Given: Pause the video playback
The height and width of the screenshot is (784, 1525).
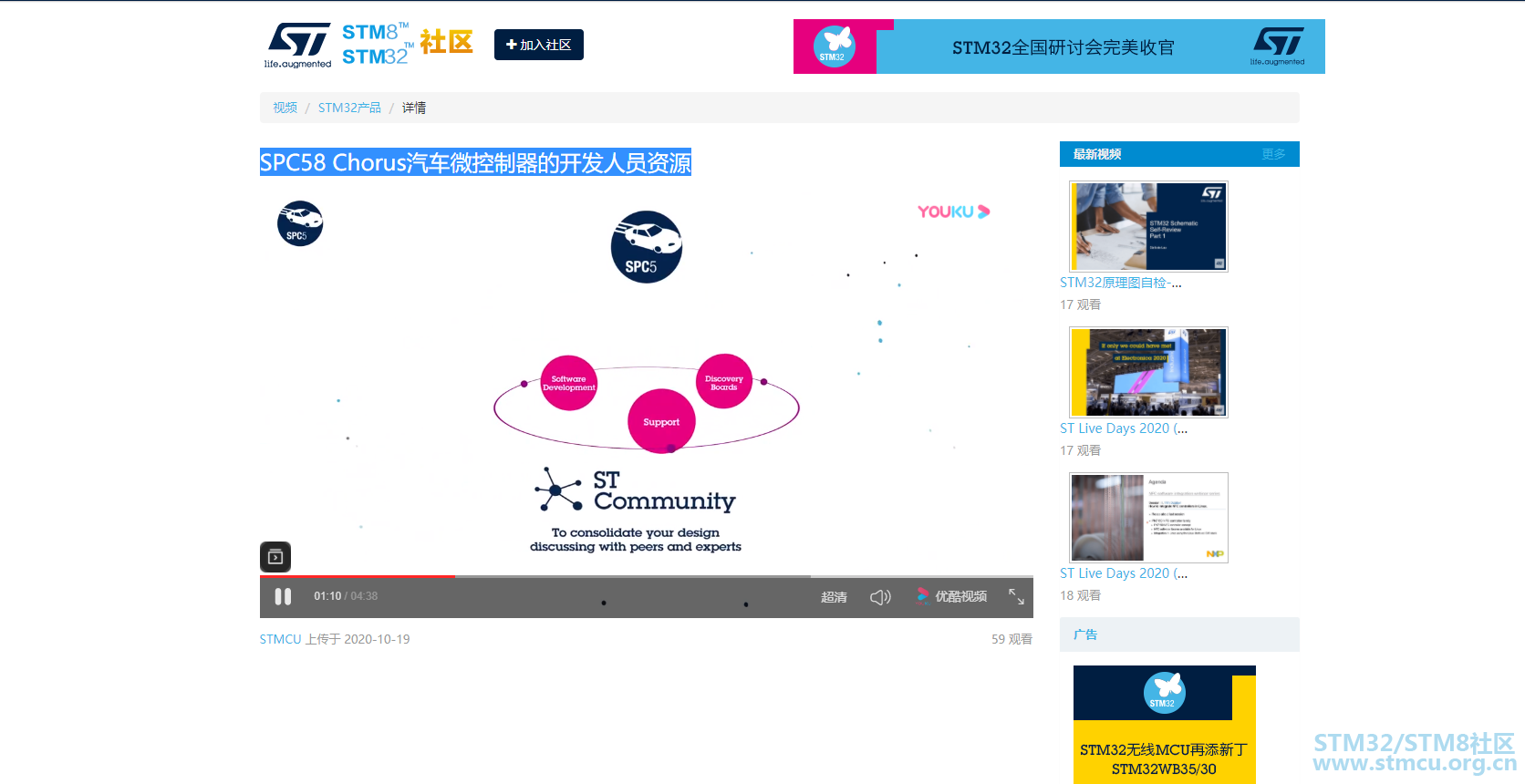Looking at the screenshot, I should [x=283, y=596].
